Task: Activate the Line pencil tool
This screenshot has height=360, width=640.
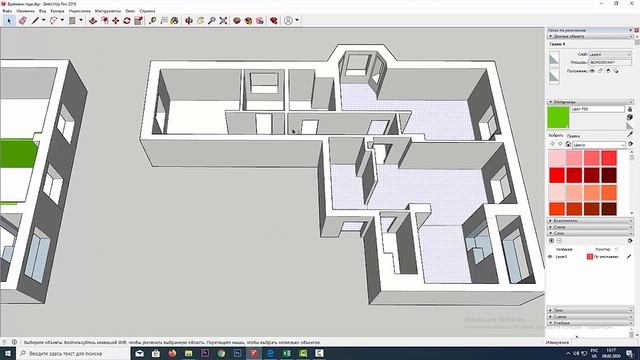Action: [x=36, y=20]
